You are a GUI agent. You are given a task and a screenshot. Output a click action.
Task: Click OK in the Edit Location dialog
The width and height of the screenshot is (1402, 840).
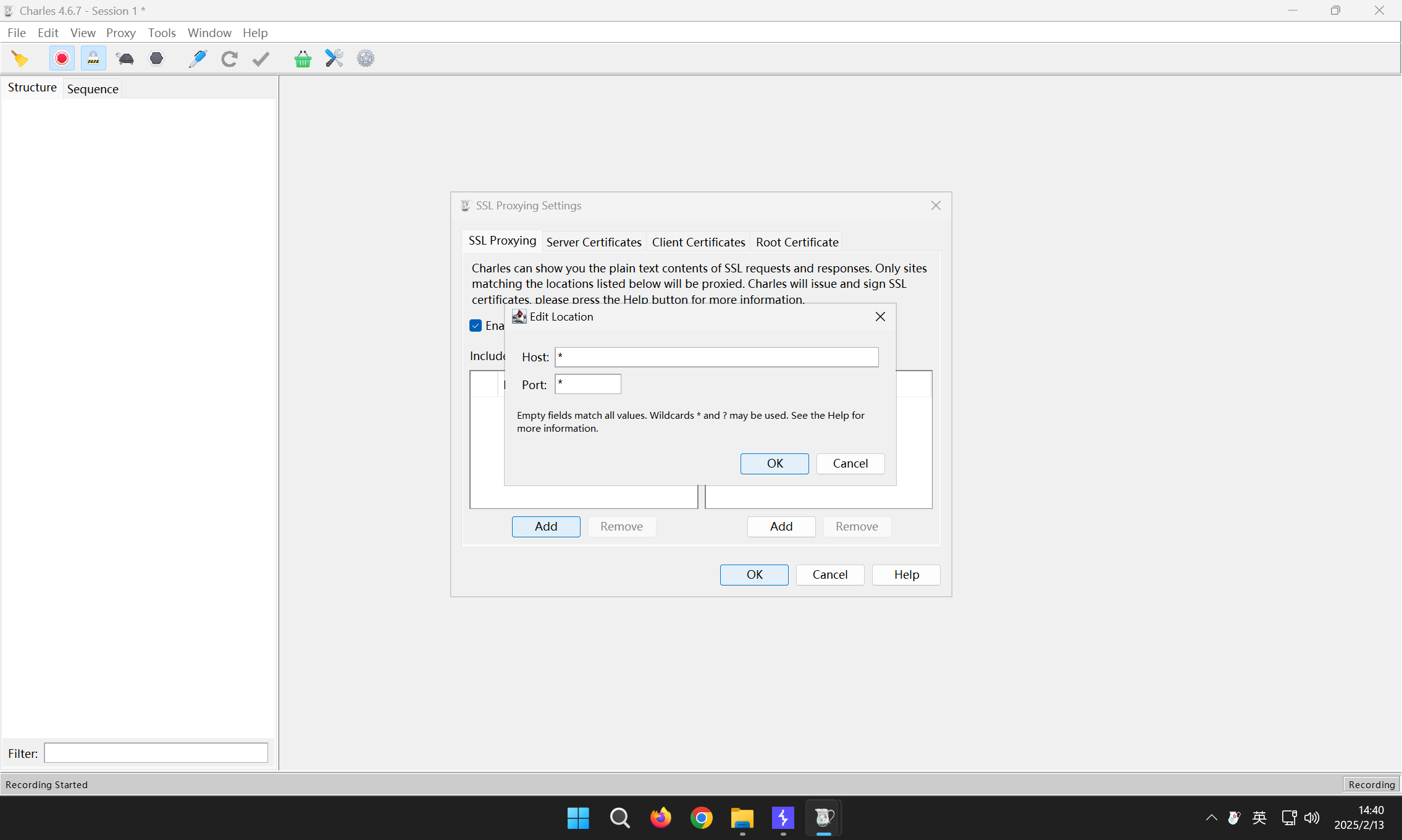(774, 463)
